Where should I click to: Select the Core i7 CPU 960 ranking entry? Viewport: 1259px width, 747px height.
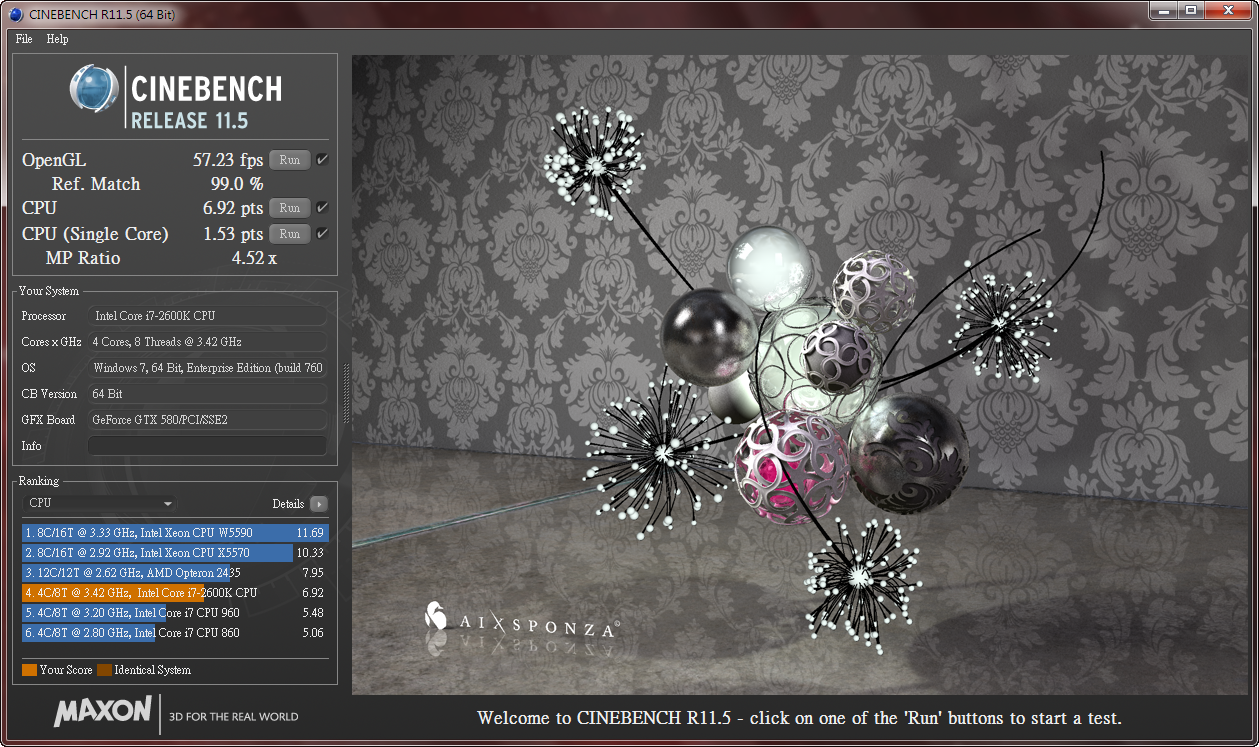[175, 613]
